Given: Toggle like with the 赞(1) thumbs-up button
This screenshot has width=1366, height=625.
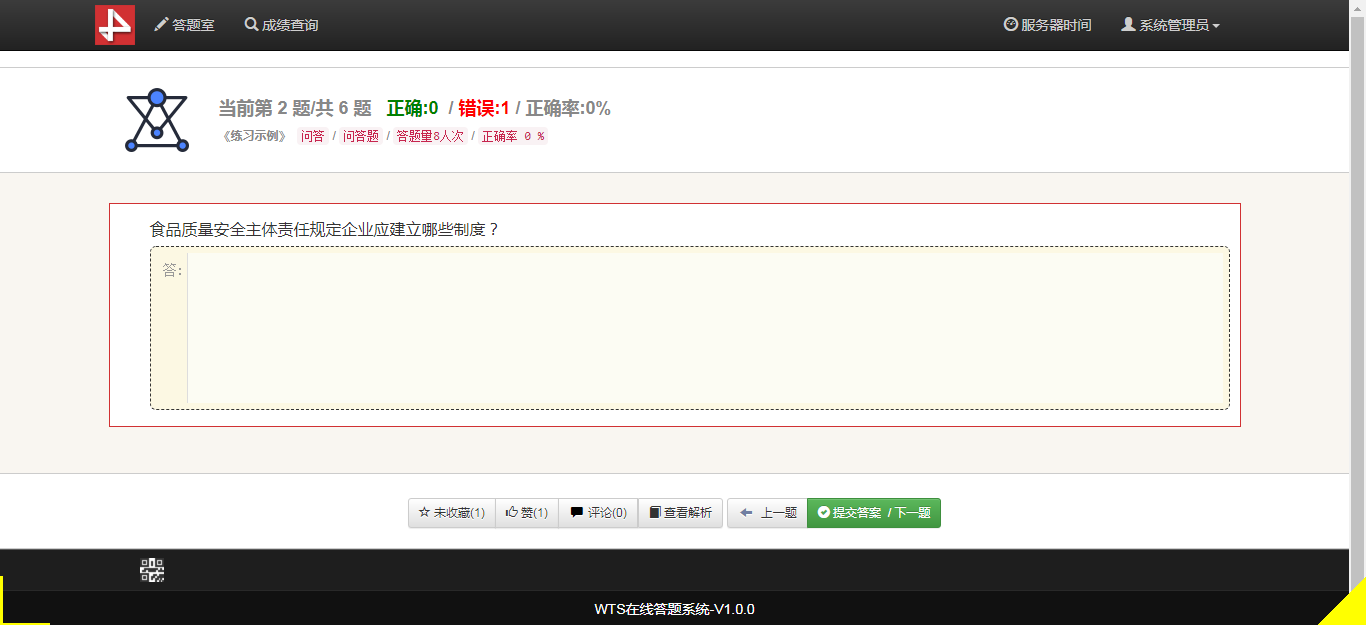Looking at the screenshot, I should [526, 513].
